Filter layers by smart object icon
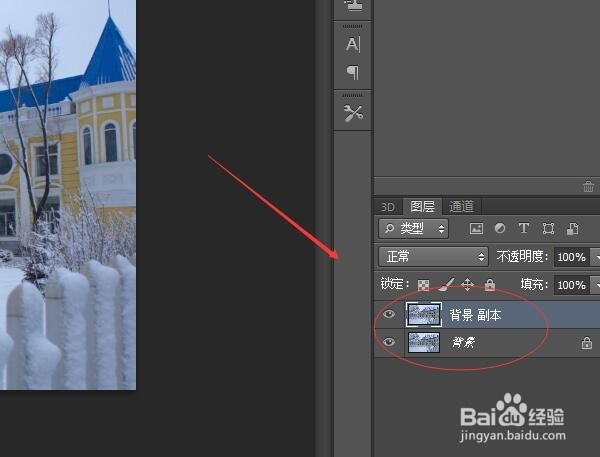This screenshot has height=457, width=600. (572, 228)
